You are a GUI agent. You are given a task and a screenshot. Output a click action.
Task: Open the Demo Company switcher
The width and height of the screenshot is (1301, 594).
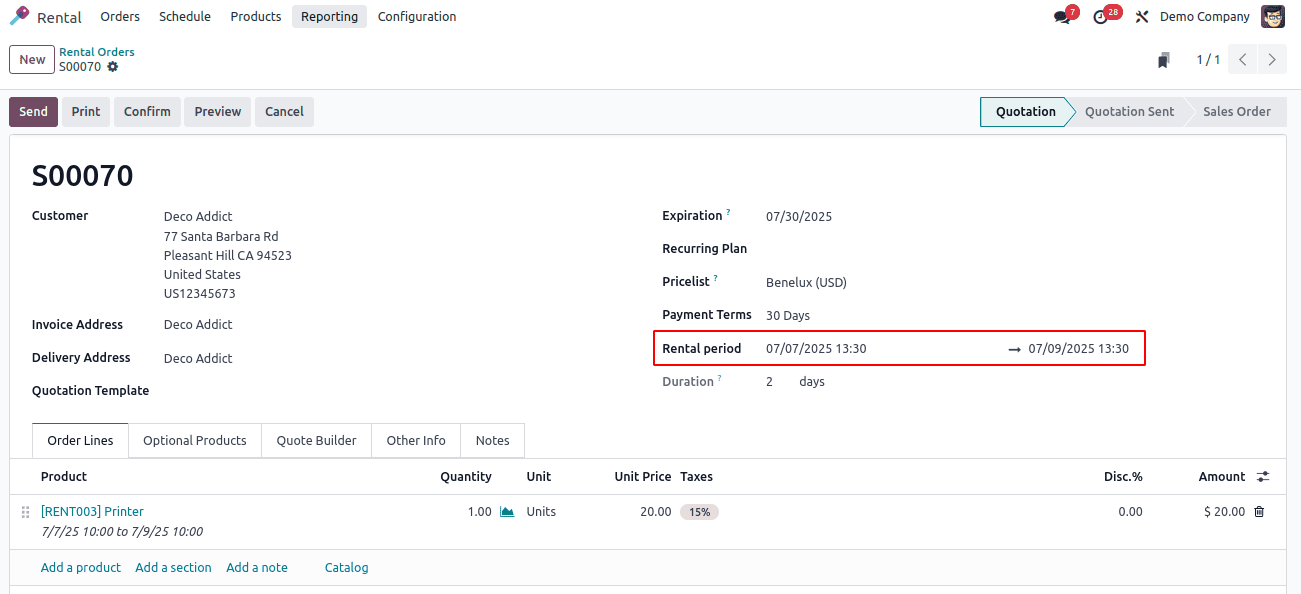[x=1204, y=17]
